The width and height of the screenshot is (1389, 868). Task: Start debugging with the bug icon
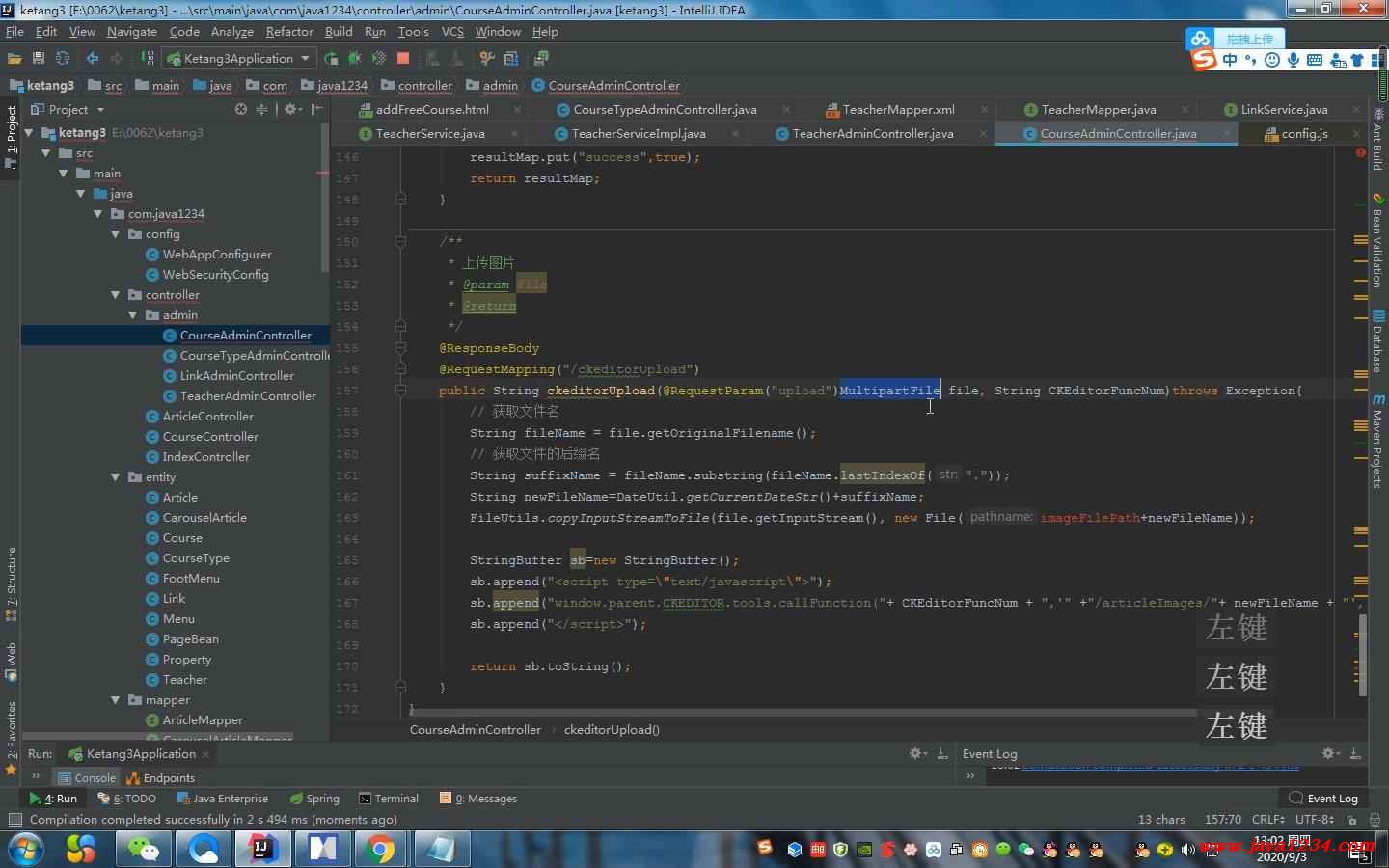(x=355, y=58)
